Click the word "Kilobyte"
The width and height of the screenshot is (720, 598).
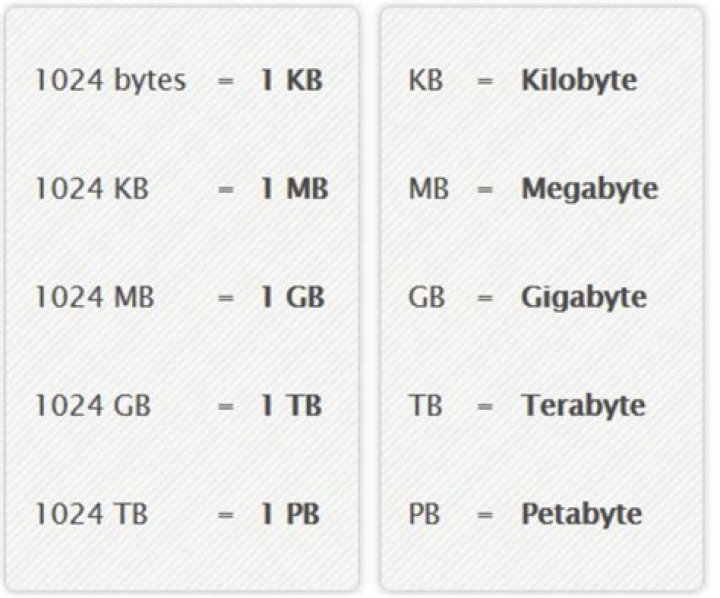pos(579,81)
